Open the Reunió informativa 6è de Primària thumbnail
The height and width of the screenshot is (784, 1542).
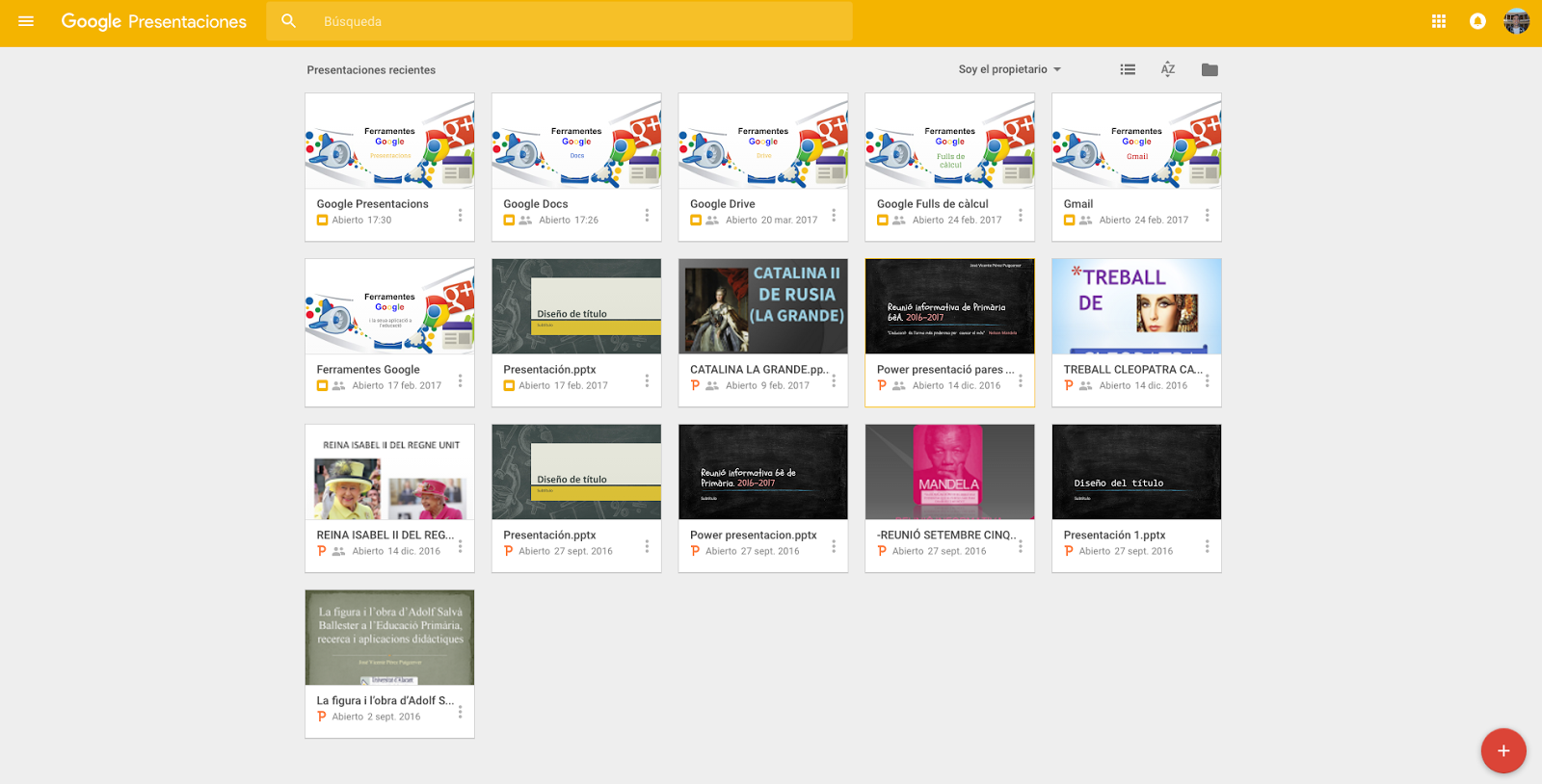(x=763, y=472)
